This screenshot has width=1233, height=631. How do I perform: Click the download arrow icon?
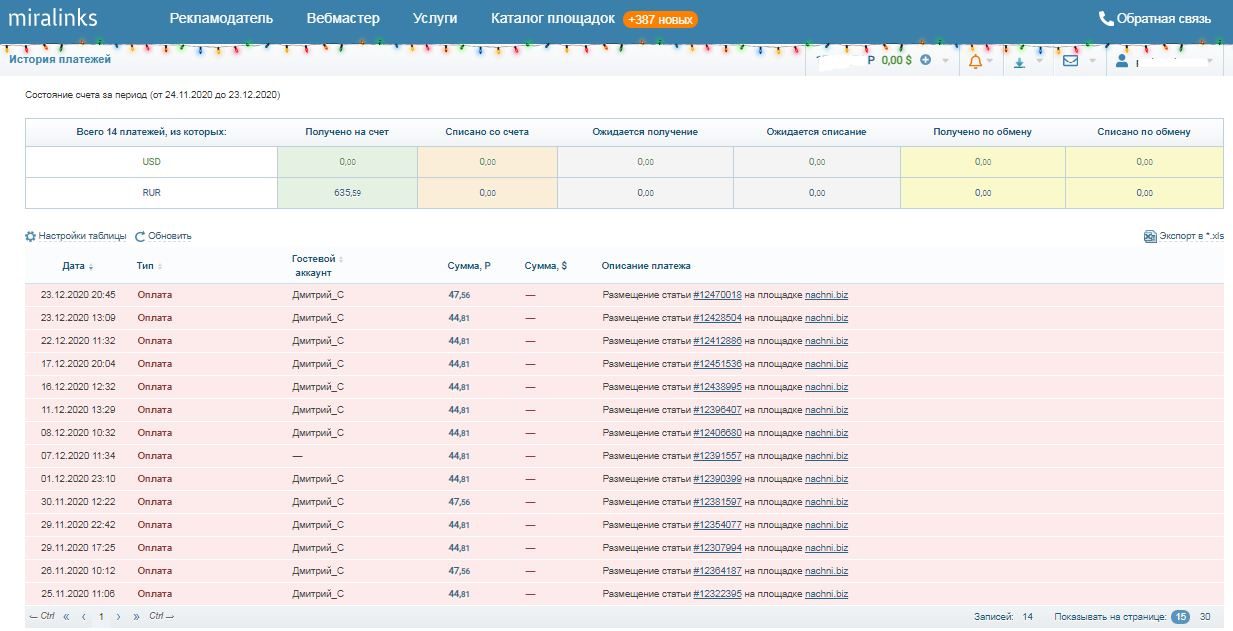pos(1019,61)
